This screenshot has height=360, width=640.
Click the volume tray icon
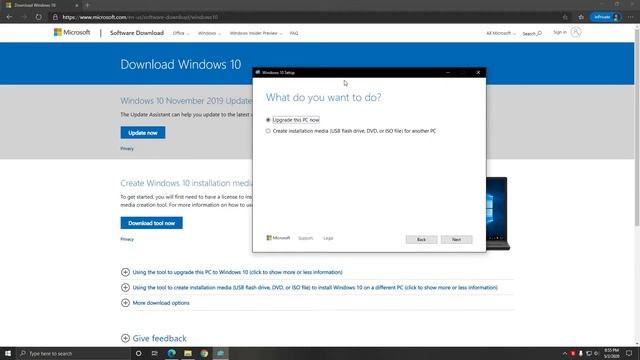click(x=596, y=353)
